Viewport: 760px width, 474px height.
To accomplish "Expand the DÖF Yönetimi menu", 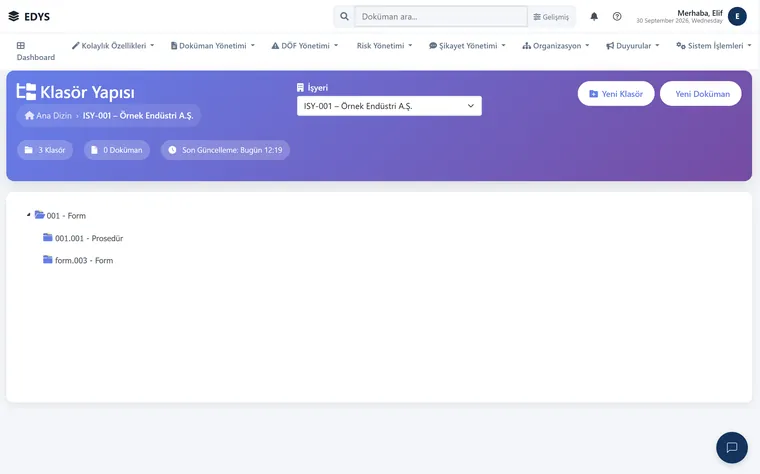I will tap(304, 46).
